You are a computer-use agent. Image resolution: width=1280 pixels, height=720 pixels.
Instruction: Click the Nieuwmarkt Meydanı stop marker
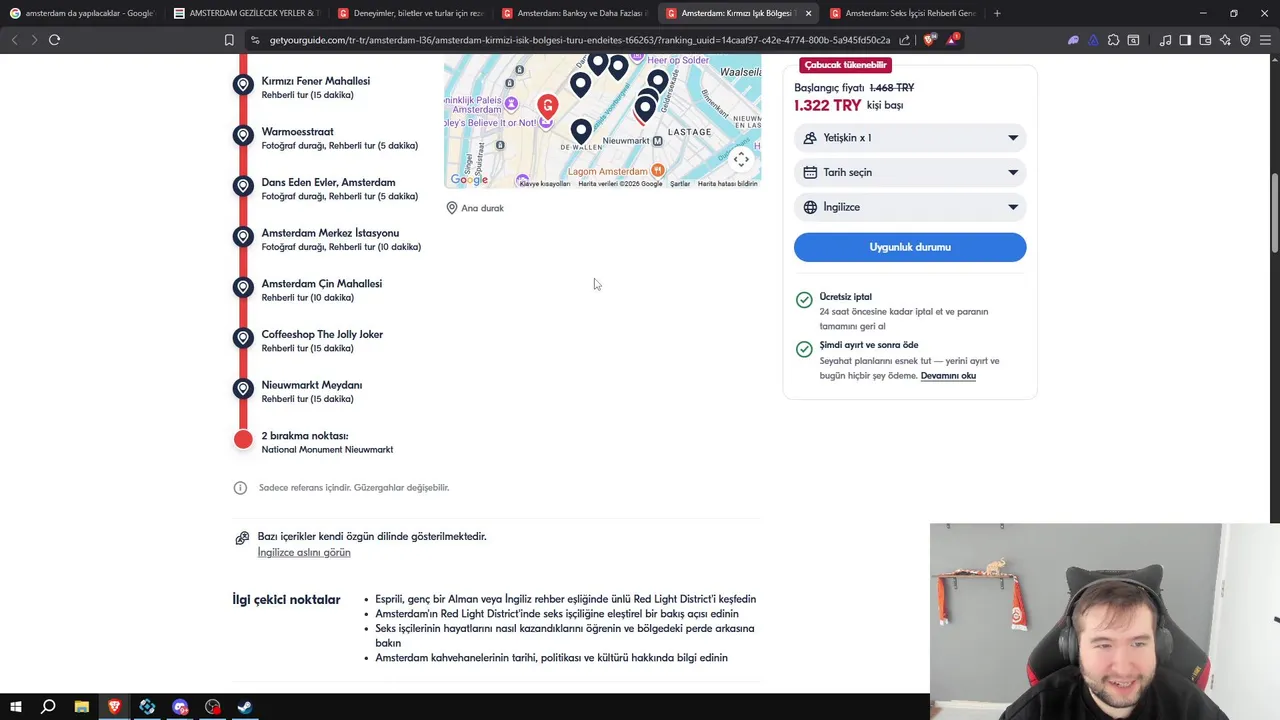tap(243, 389)
